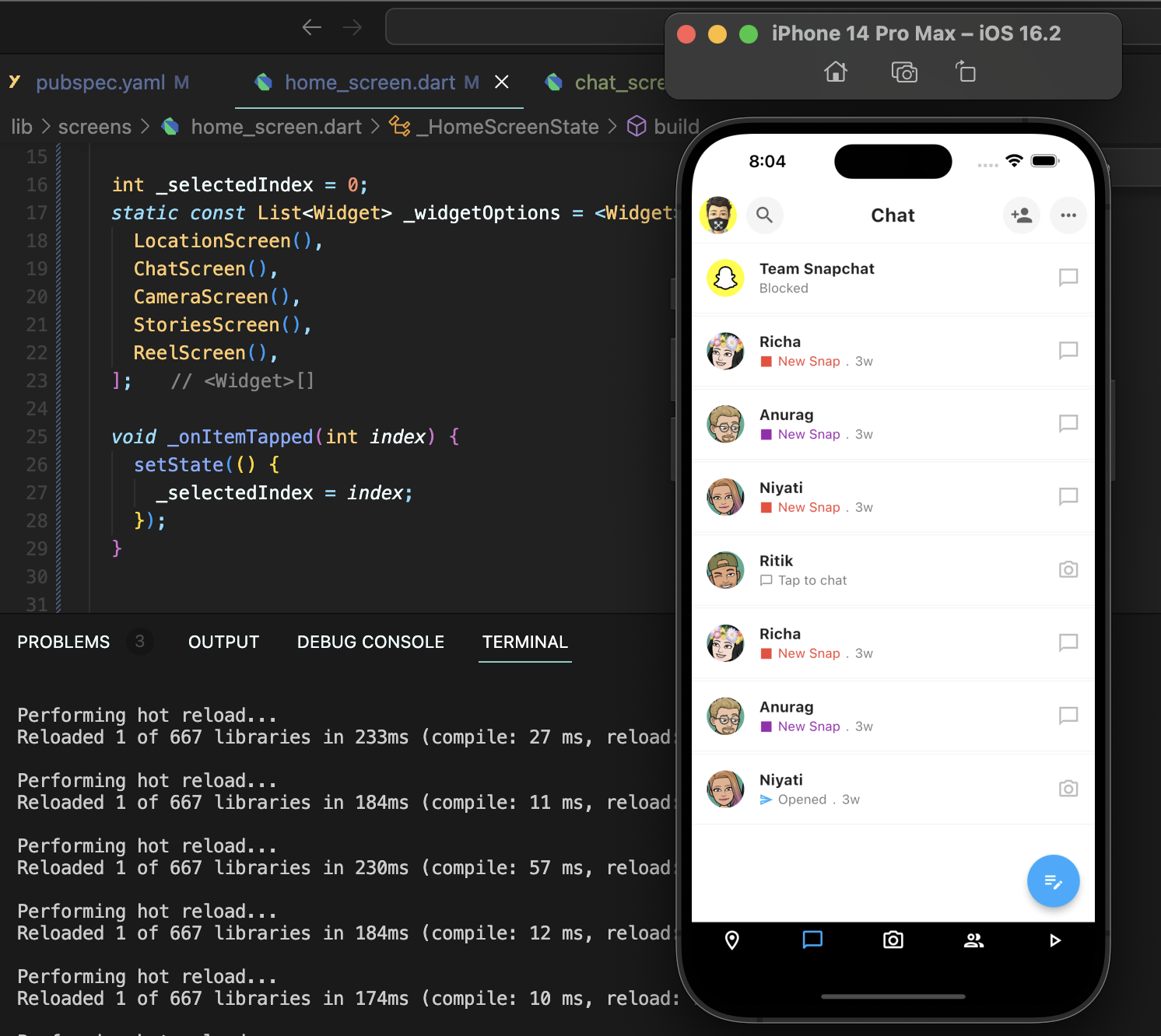This screenshot has height=1036, width=1161.
Task: Tap the blue compose chat button
Action: click(x=1054, y=881)
